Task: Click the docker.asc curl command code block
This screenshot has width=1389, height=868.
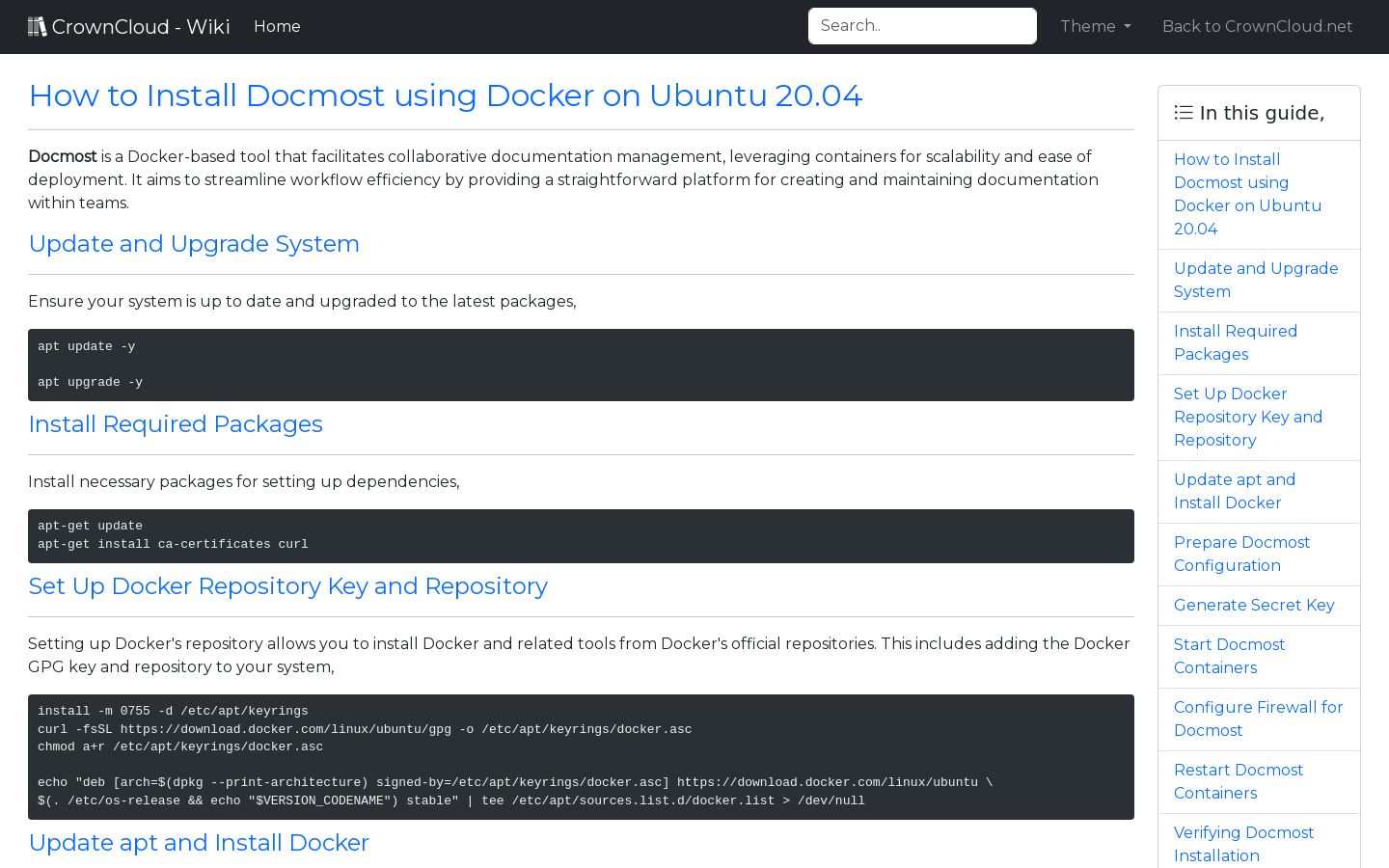Action: (581, 757)
